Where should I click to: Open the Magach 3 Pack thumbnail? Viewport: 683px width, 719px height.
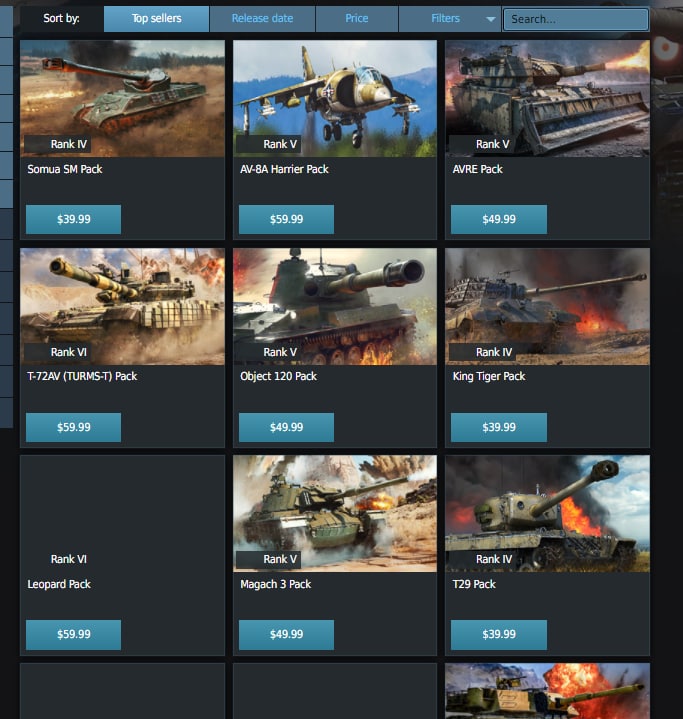[335, 514]
